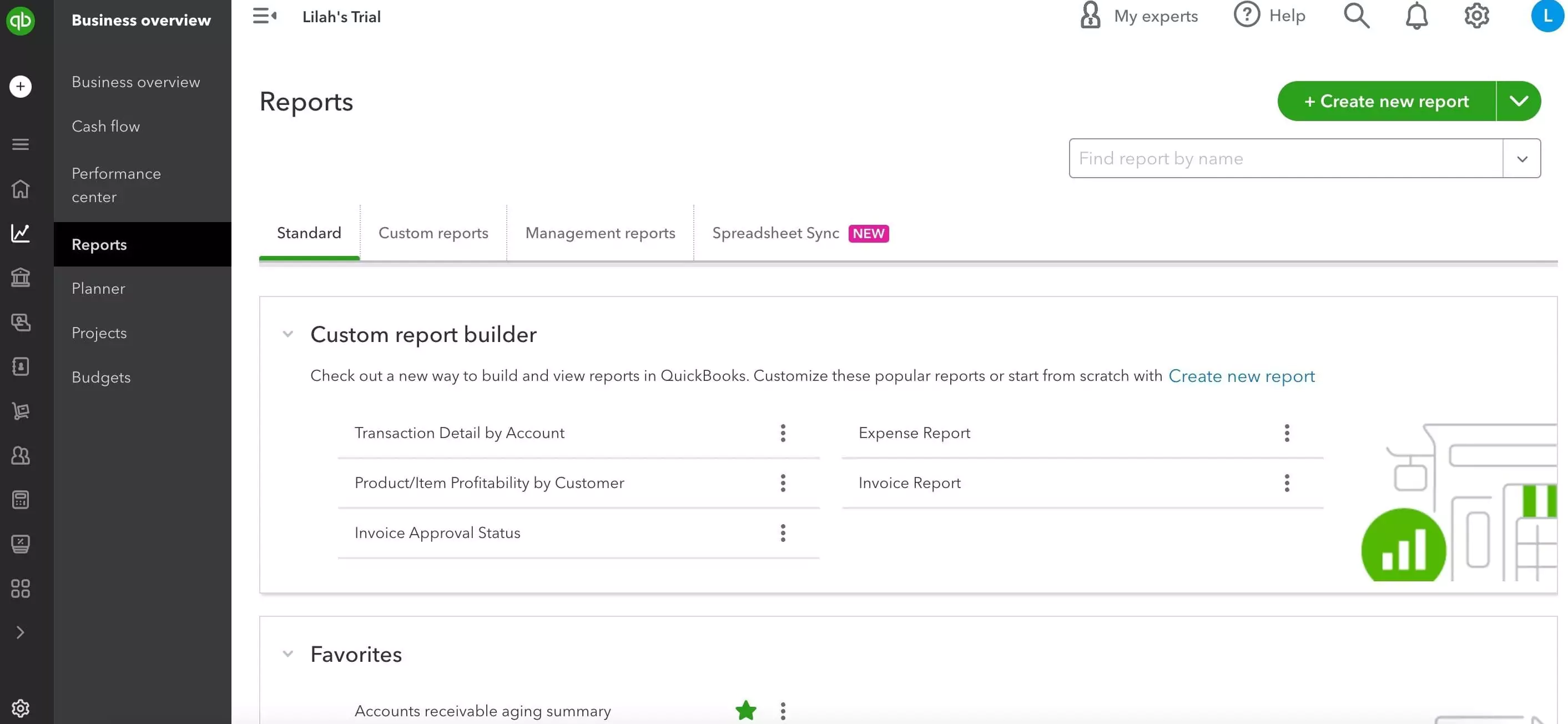Image resolution: width=1568 pixels, height=724 pixels.
Task: Open more options for Expense Report
Action: coord(1286,433)
